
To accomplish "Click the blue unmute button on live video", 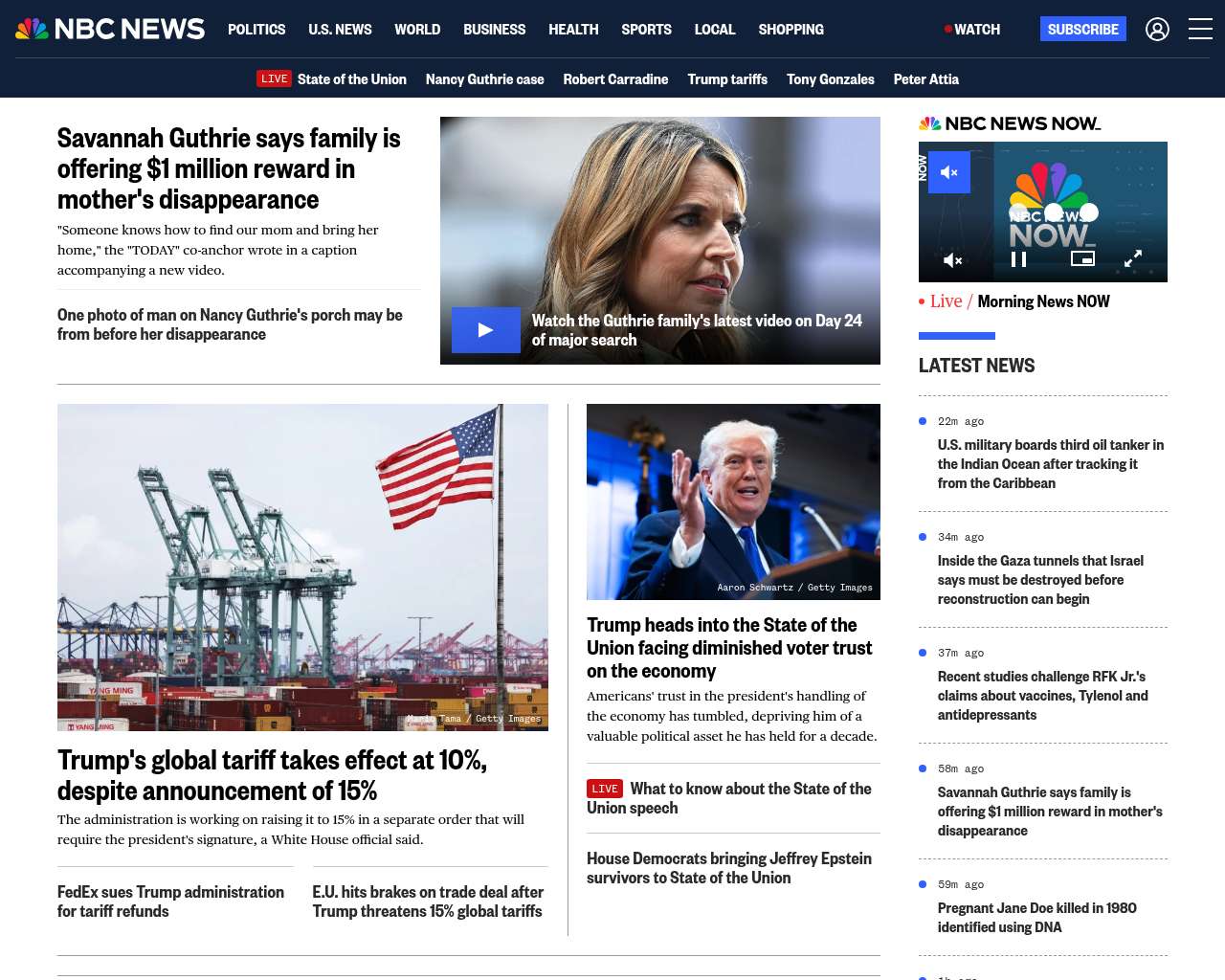I will click(948, 172).
